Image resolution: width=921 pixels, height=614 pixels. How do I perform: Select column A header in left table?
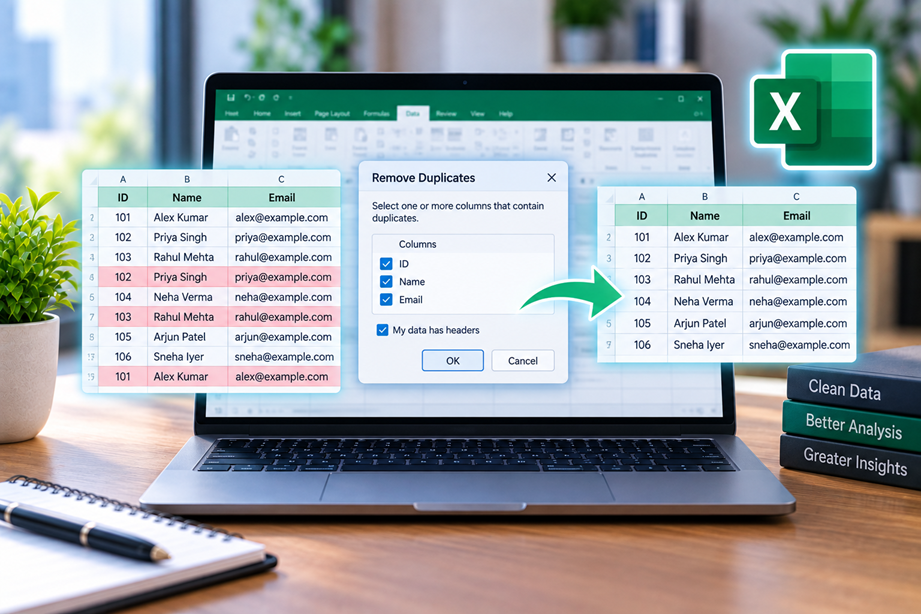123,179
